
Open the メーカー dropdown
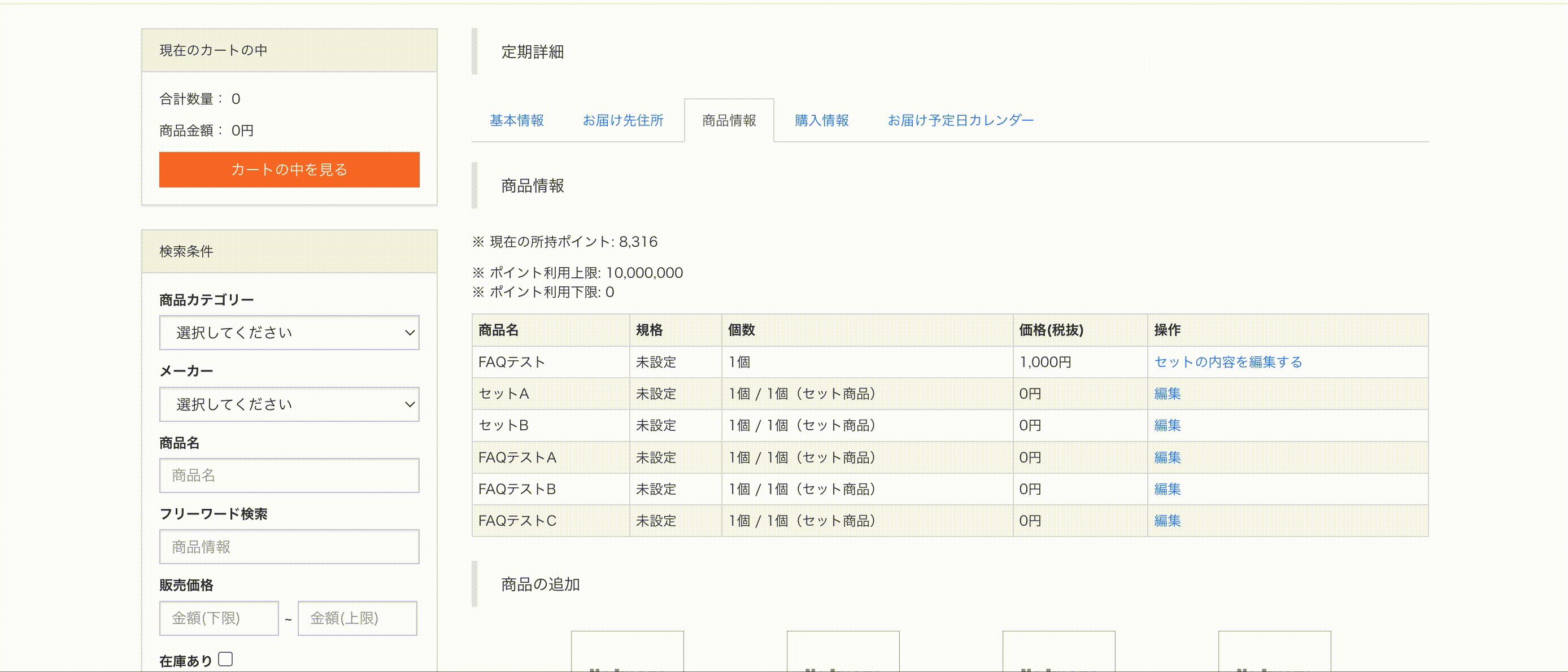(x=289, y=404)
